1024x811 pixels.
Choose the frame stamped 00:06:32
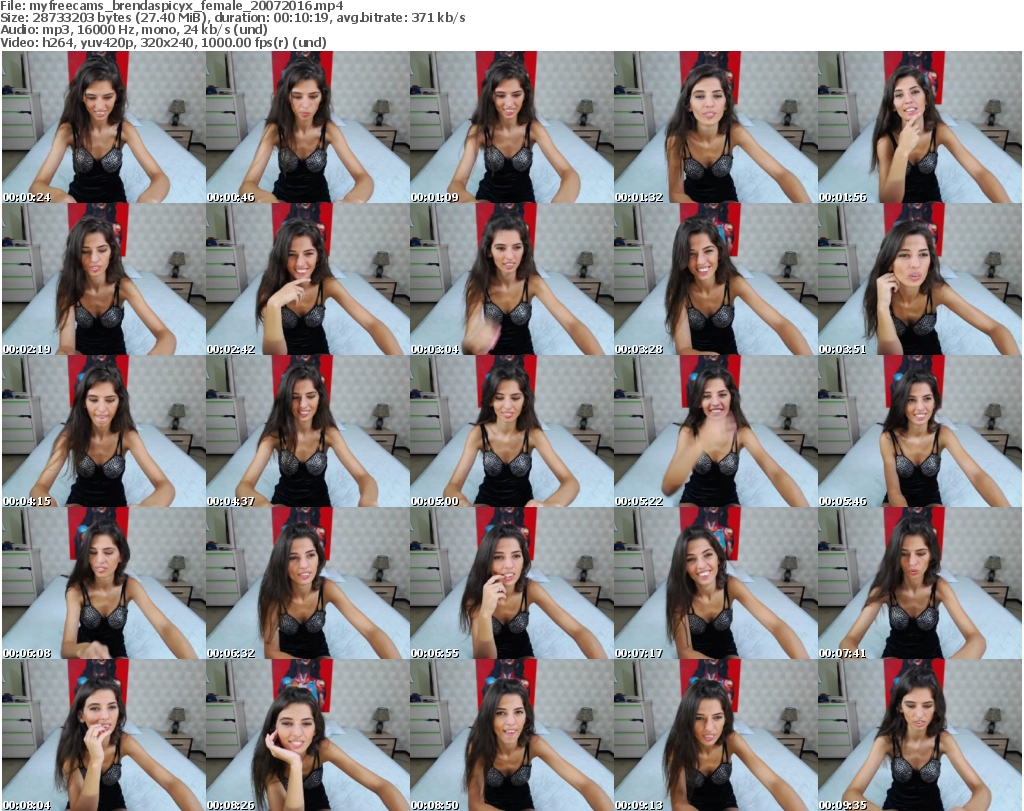308,583
